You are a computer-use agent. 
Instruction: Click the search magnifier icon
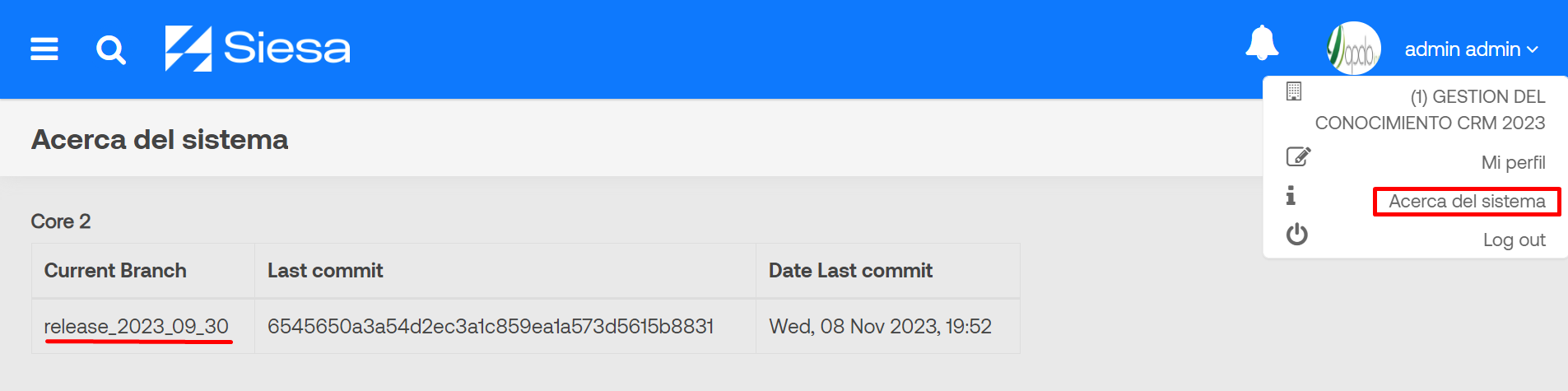(111, 50)
